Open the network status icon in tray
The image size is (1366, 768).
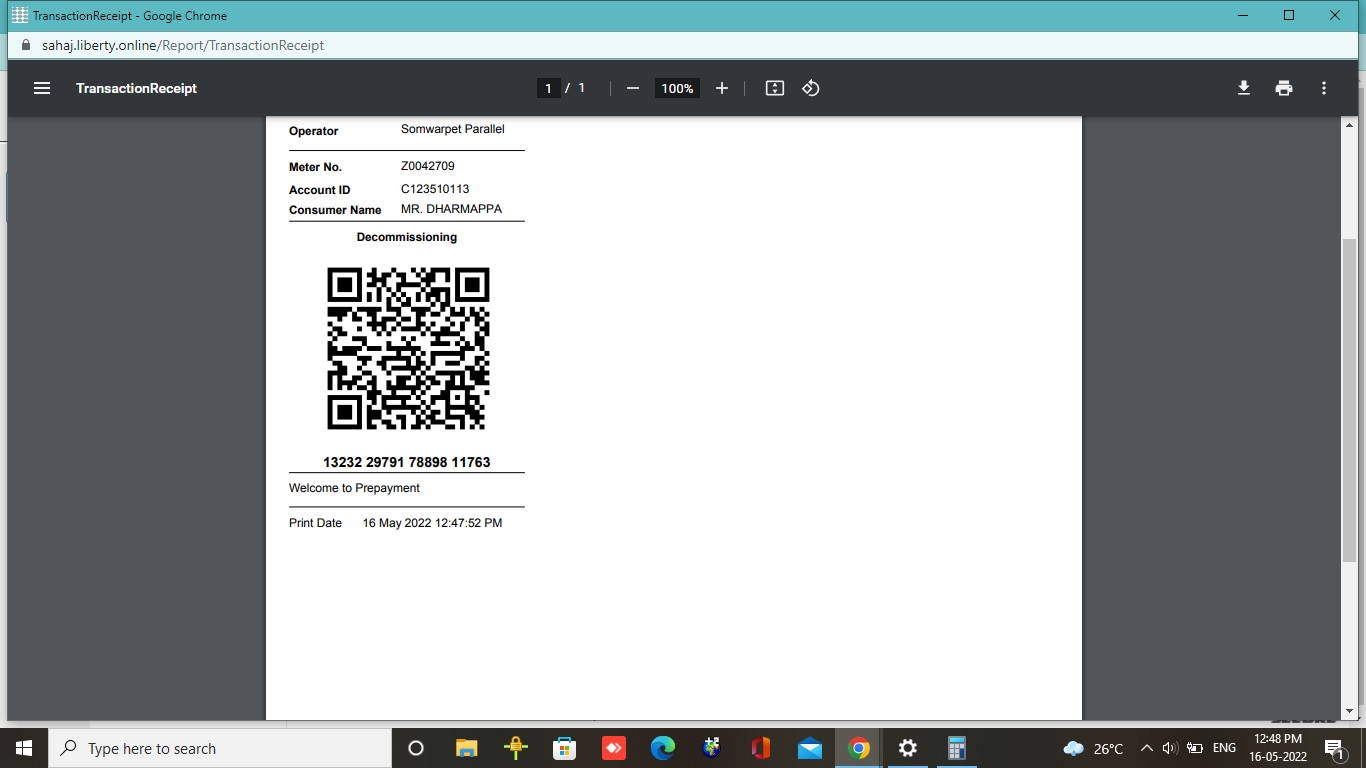(1195, 748)
